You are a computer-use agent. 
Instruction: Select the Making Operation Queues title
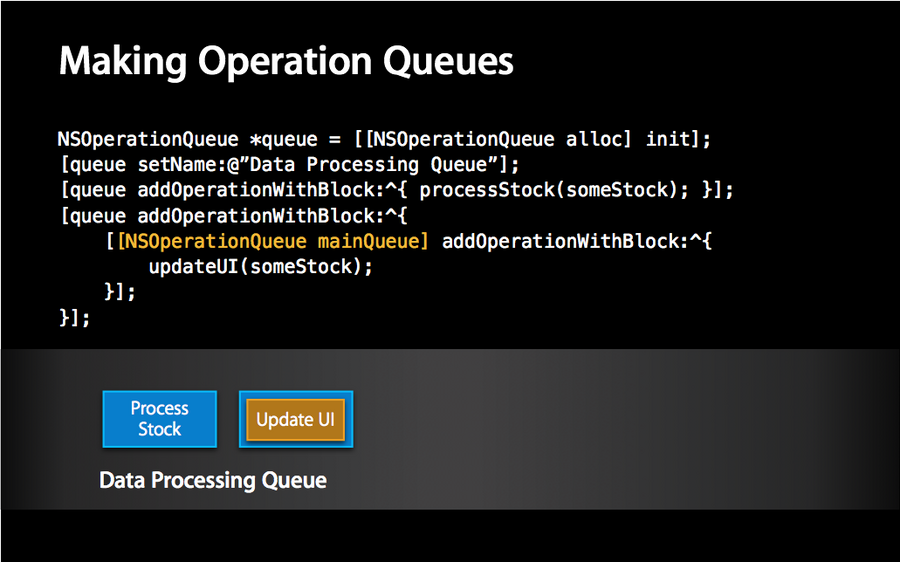click(x=286, y=61)
